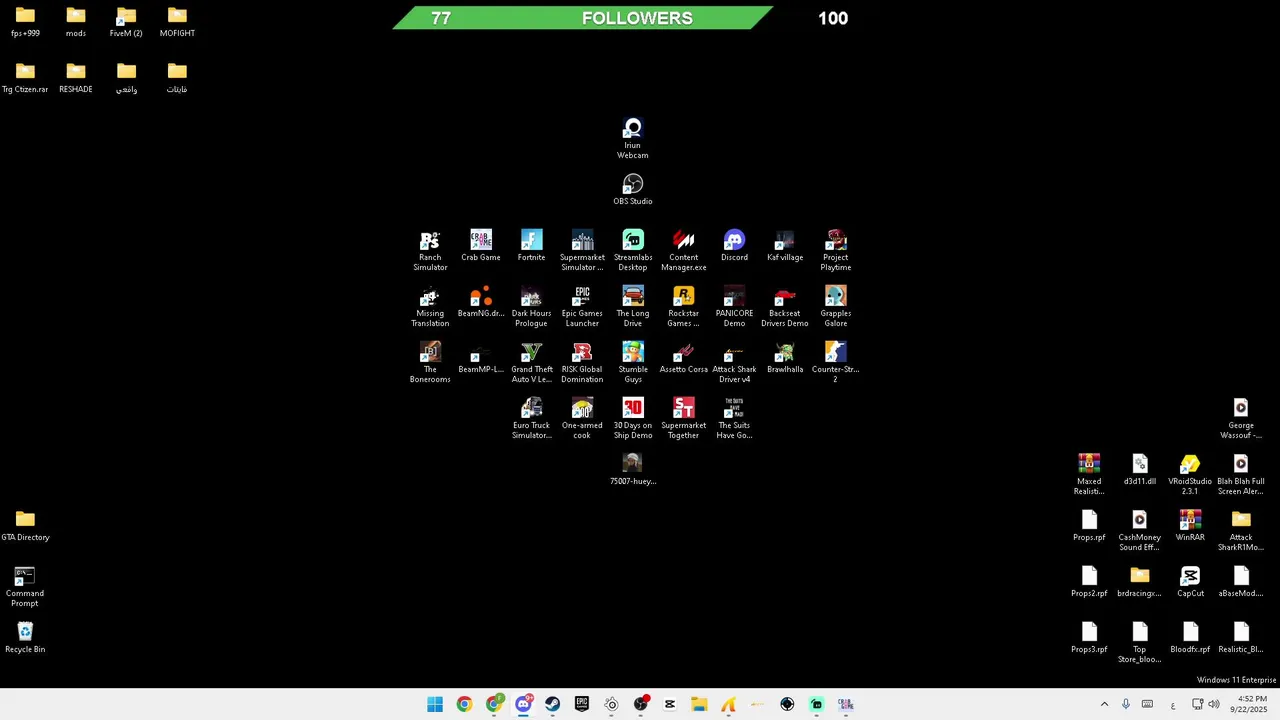This screenshot has height=720, width=1280.
Task: Click the Assetto Corsa desktop icon
Action: pos(684,357)
